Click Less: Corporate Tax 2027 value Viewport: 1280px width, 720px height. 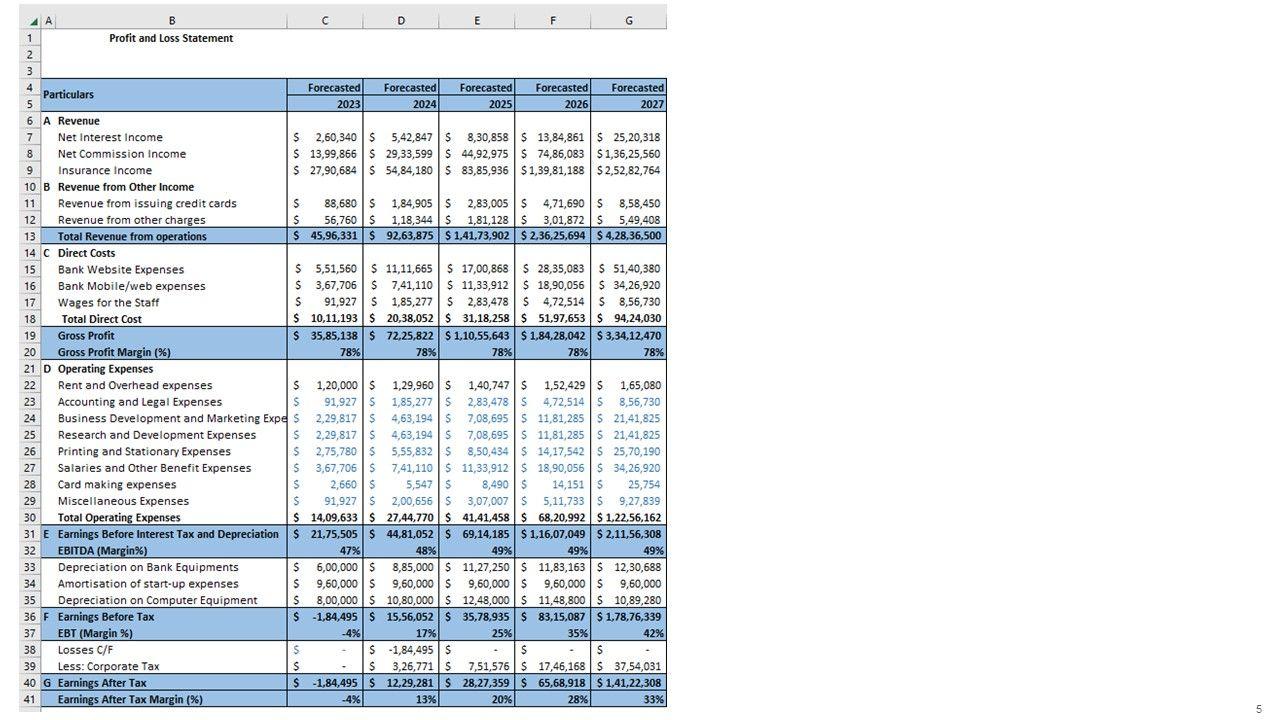click(x=629, y=667)
